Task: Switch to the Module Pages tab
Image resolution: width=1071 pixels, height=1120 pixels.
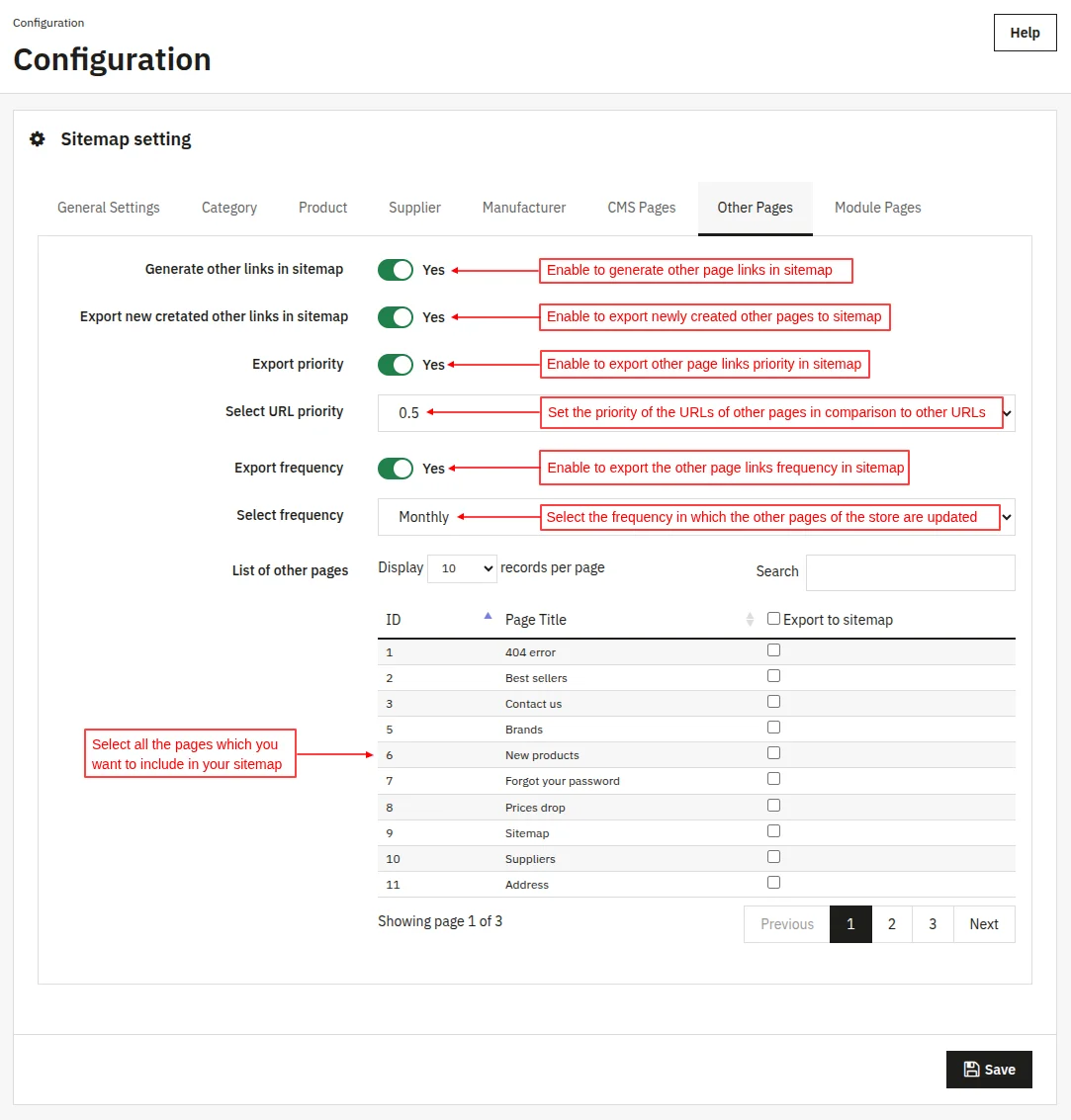Action: (877, 208)
